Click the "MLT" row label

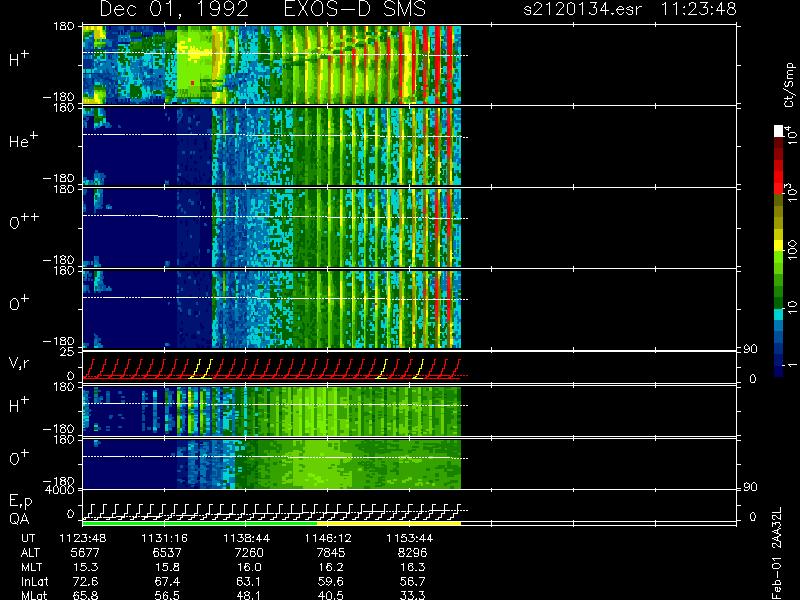(31, 567)
